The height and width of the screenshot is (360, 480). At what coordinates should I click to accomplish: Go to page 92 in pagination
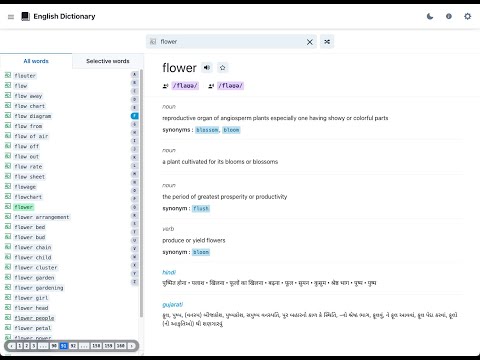pyautogui.click(x=73, y=346)
